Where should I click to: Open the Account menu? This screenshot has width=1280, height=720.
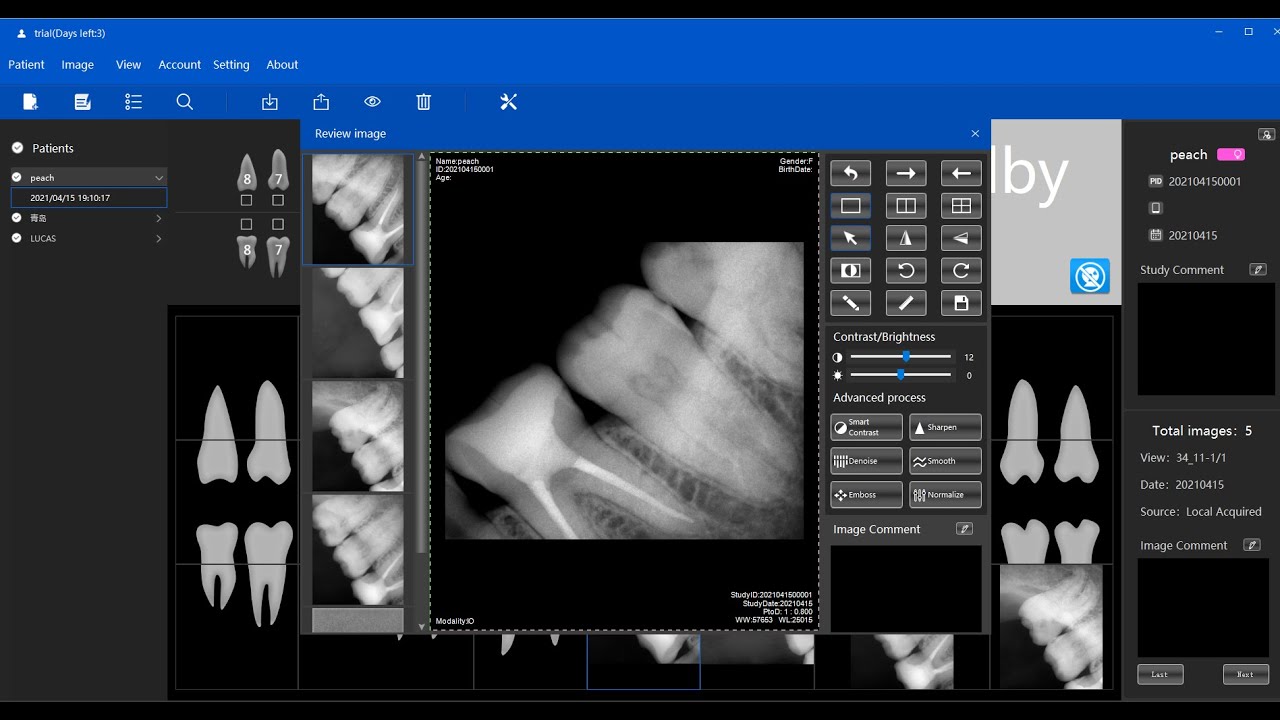[x=179, y=64]
